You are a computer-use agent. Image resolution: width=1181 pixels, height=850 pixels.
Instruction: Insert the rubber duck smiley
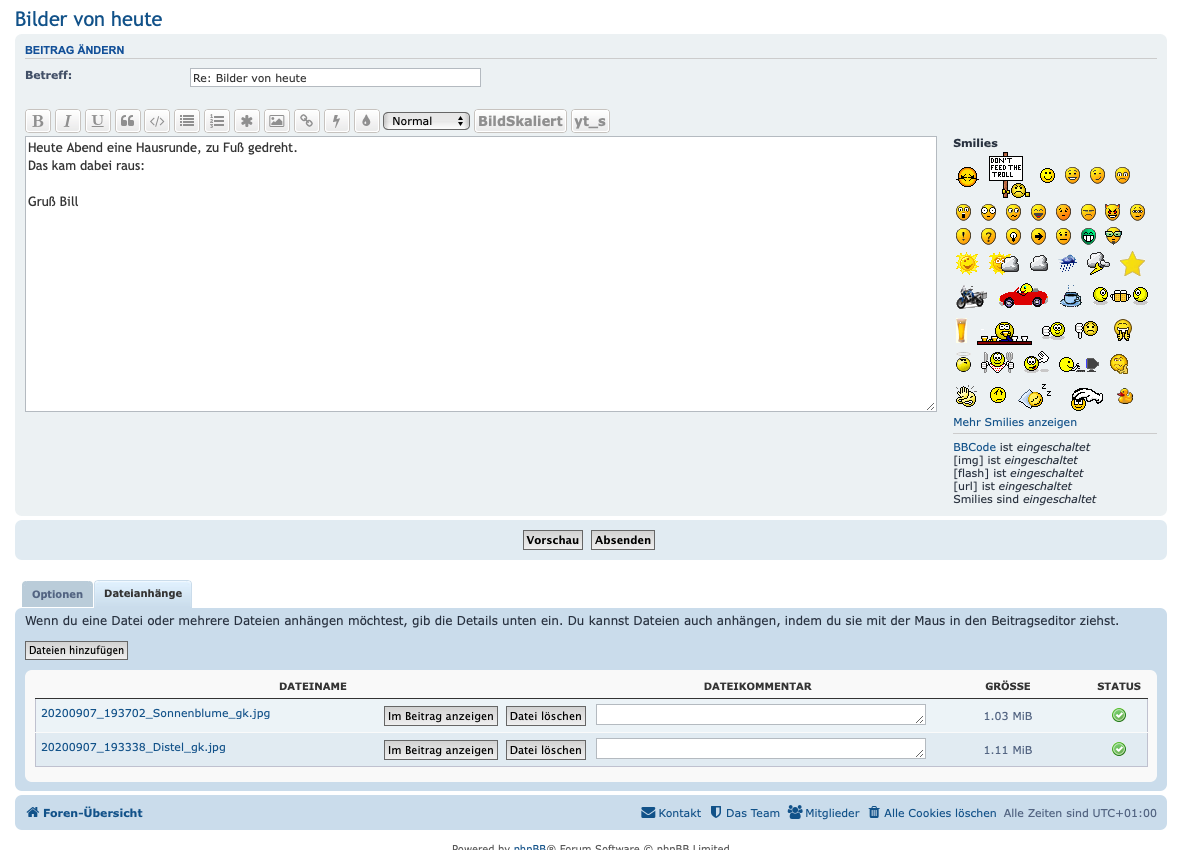click(1125, 396)
